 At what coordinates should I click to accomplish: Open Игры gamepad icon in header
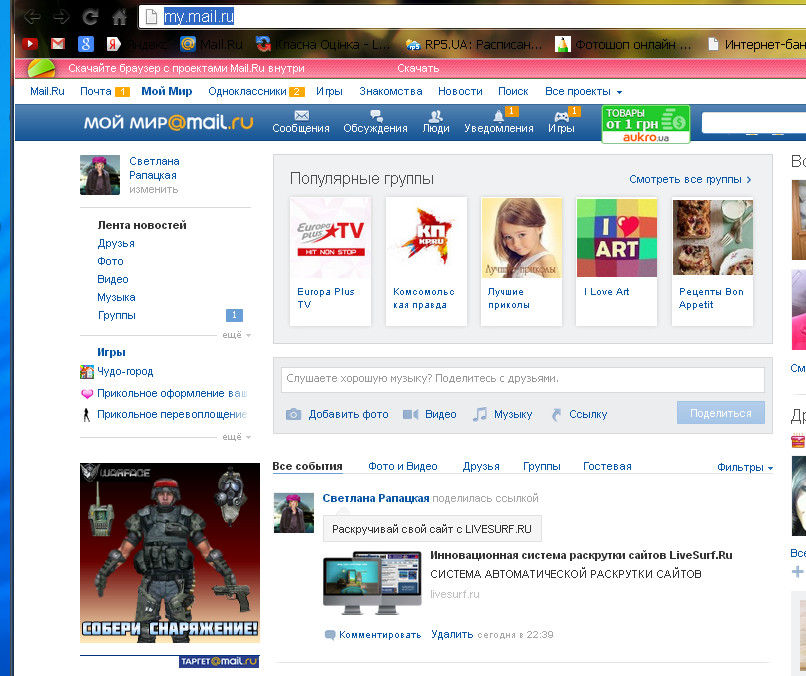pos(561,116)
